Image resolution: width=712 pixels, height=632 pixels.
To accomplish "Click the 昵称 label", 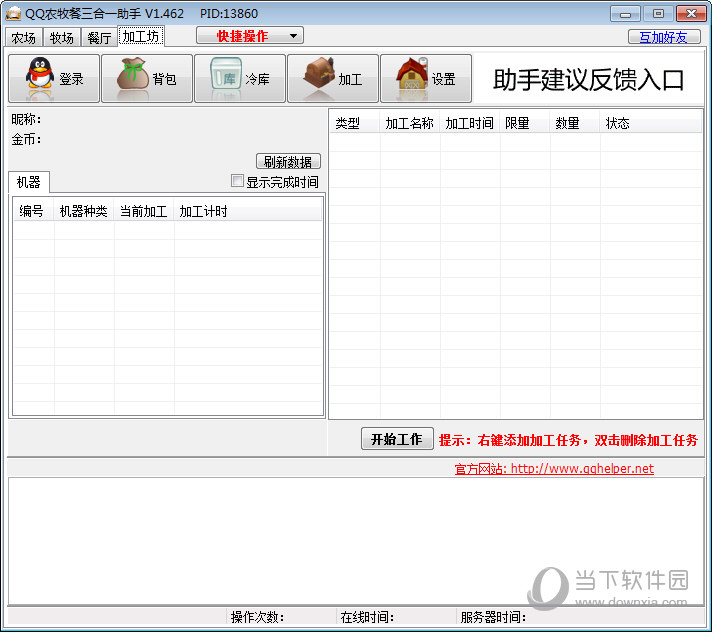I will [x=26, y=119].
